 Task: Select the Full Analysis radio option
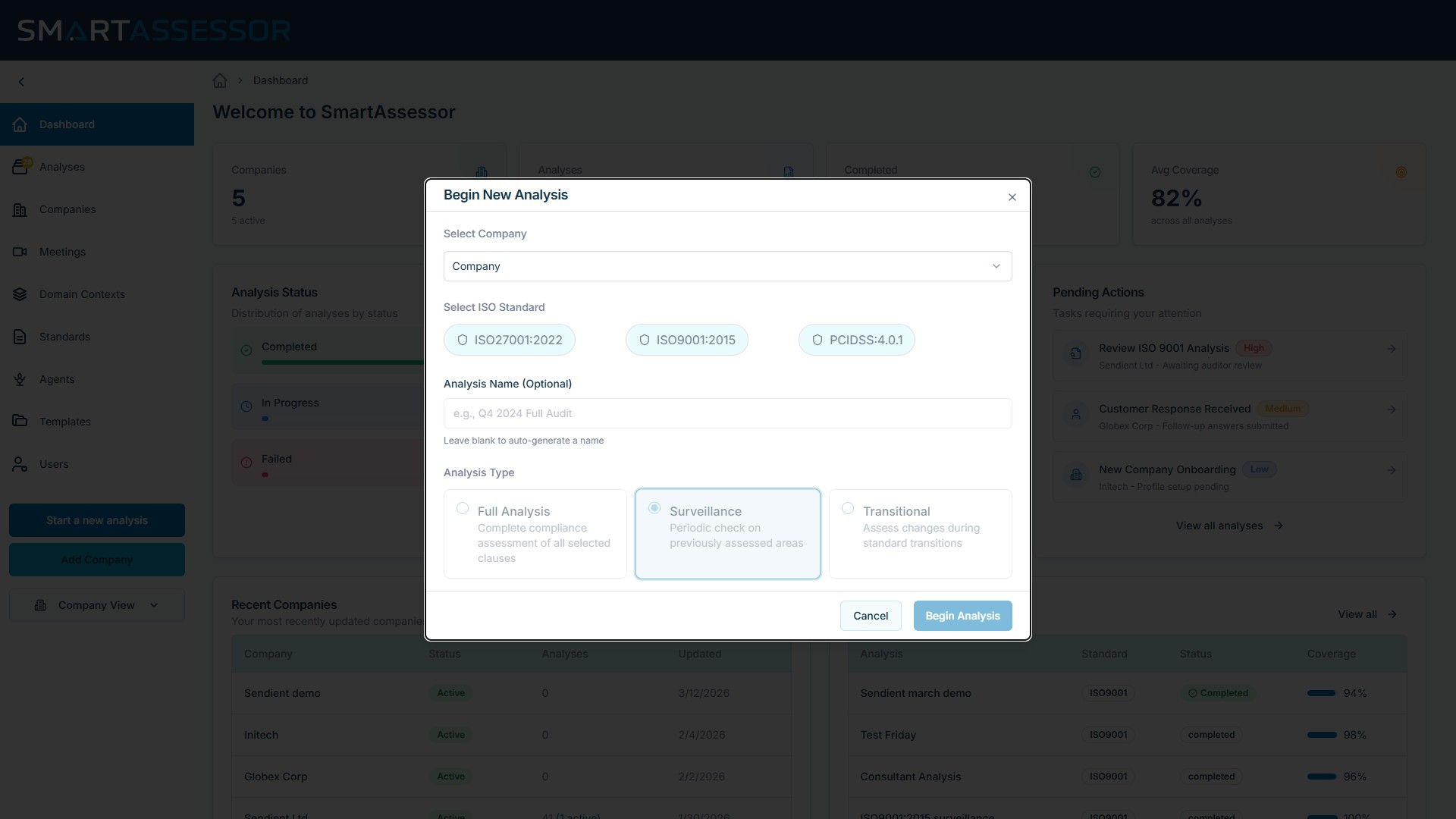coord(463,509)
